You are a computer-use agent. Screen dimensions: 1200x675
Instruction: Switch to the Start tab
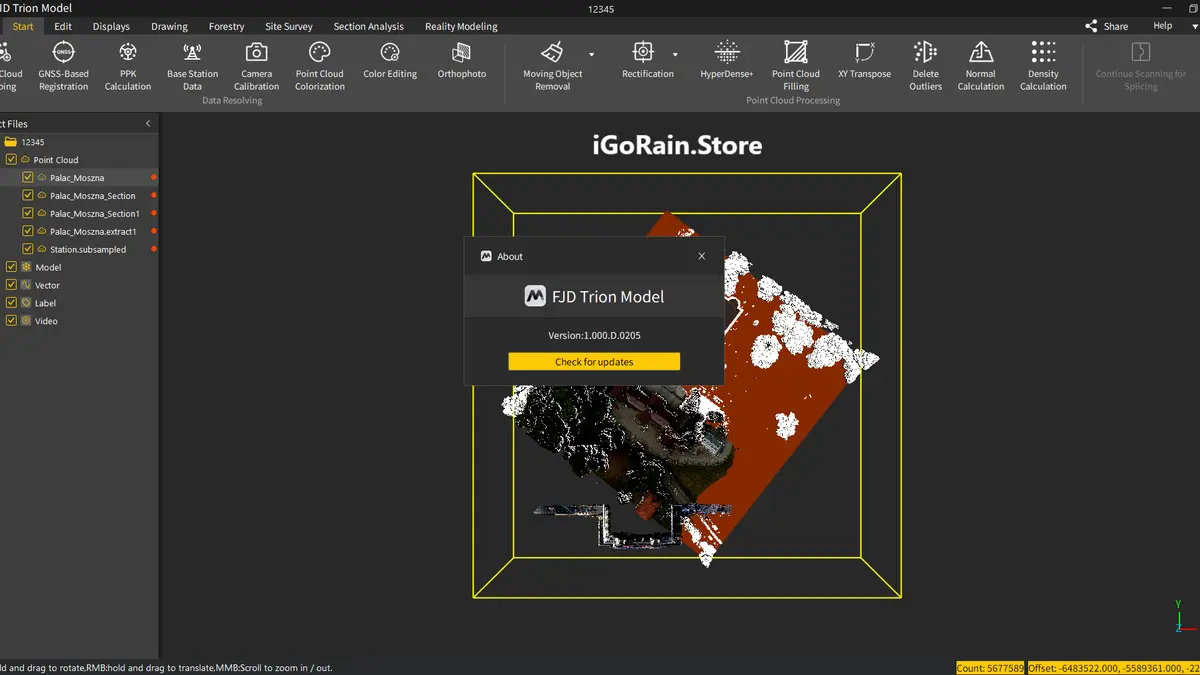click(23, 27)
